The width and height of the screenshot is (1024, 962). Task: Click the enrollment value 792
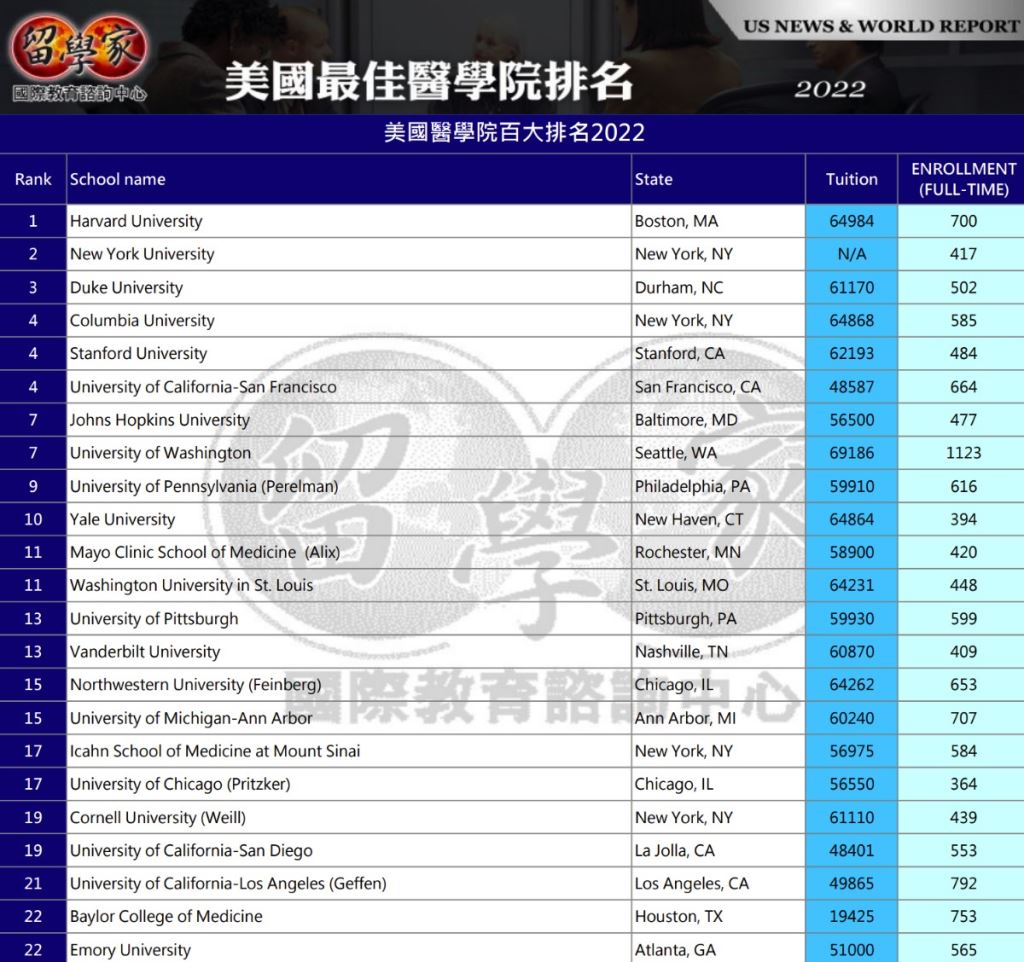963,884
